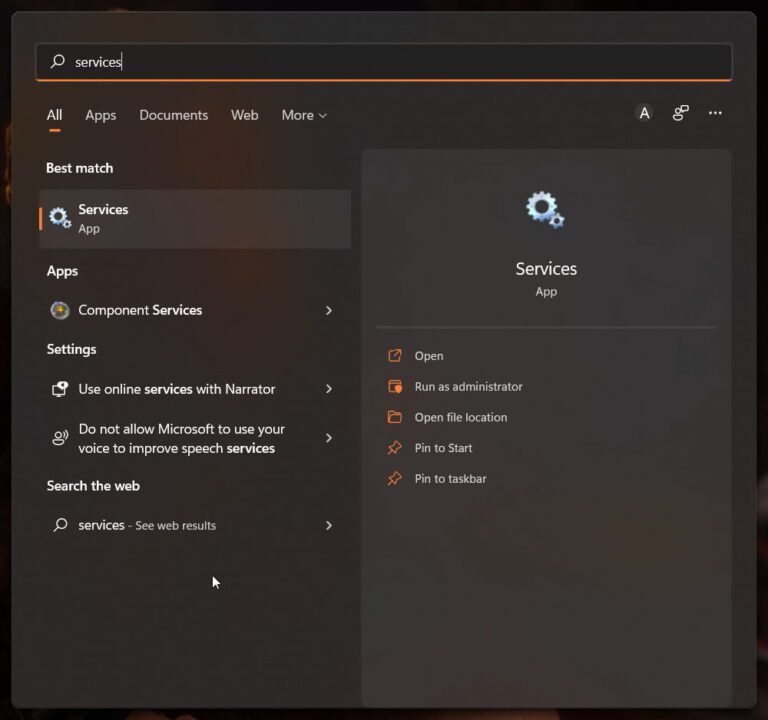Click the Narrator online services setting icon
Viewport: 768px width, 720px height.
coord(60,389)
